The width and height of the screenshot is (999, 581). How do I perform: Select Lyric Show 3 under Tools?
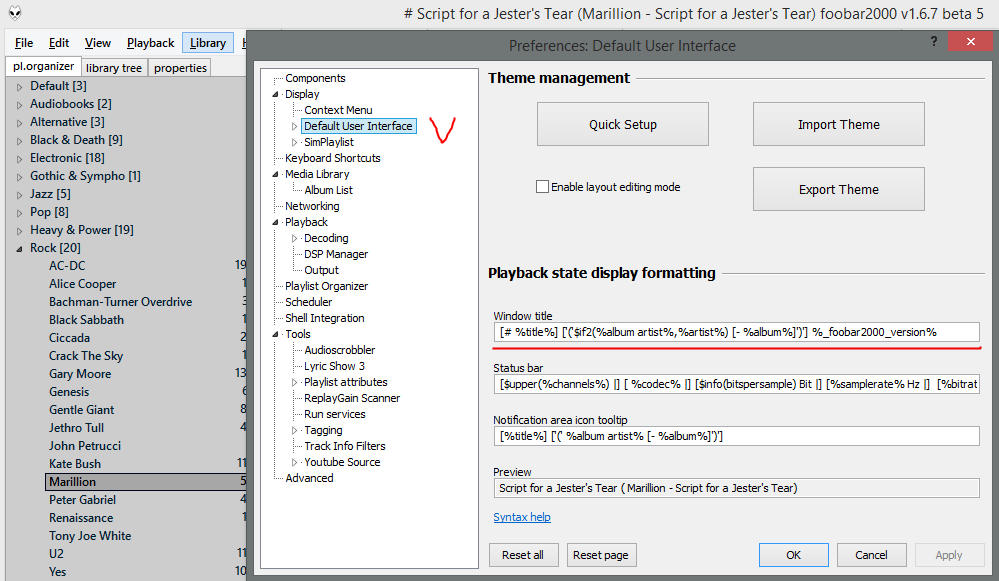pyautogui.click(x=334, y=366)
